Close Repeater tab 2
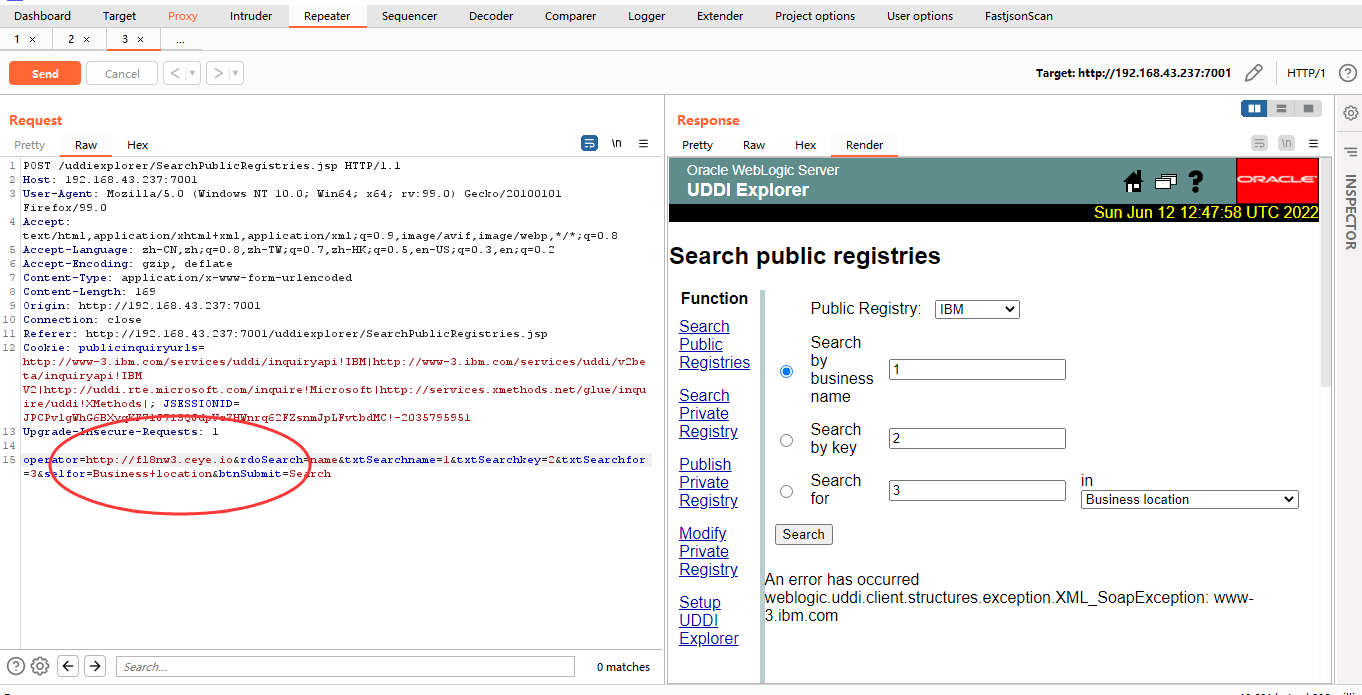Viewport: 1362px width, 695px height. pos(86,39)
